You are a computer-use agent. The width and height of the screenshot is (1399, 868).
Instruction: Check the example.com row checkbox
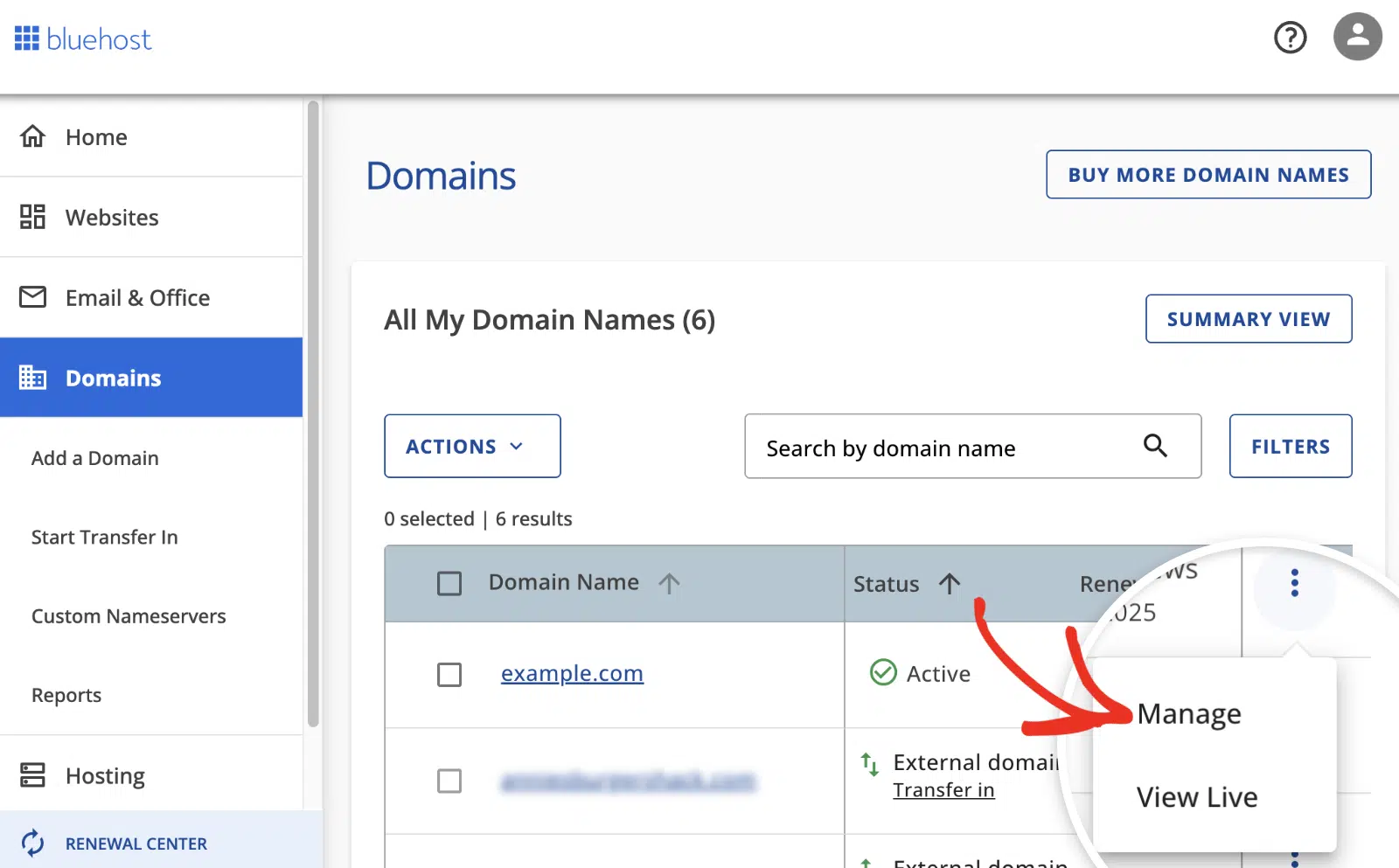[x=449, y=675]
